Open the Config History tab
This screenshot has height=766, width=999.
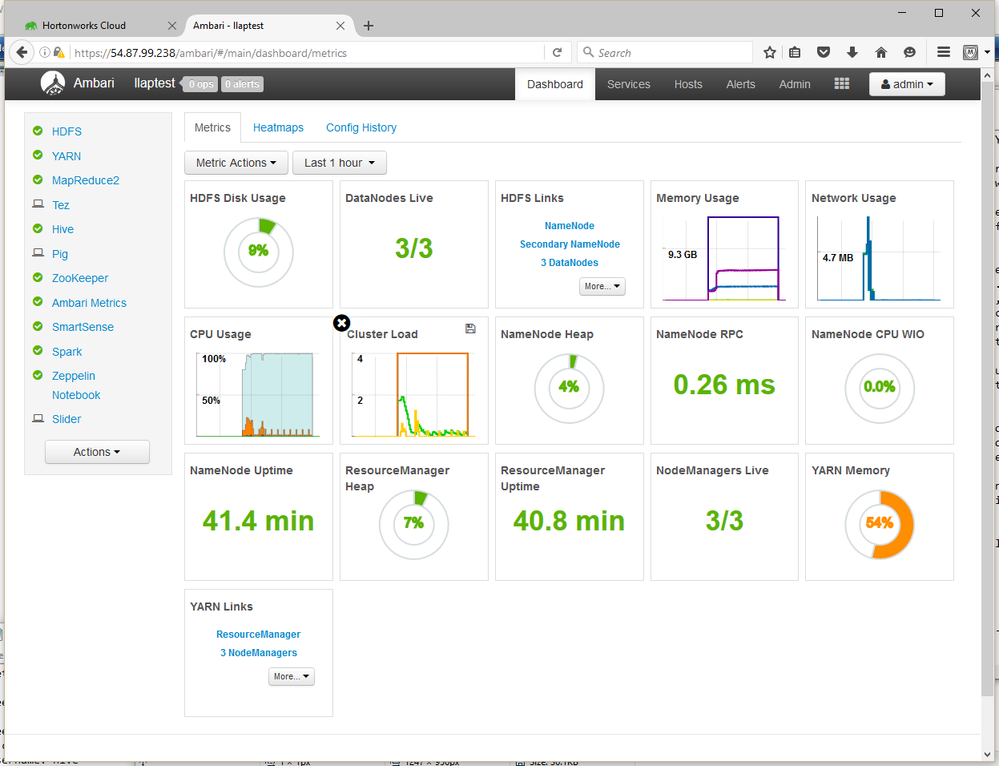pos(361,128)
